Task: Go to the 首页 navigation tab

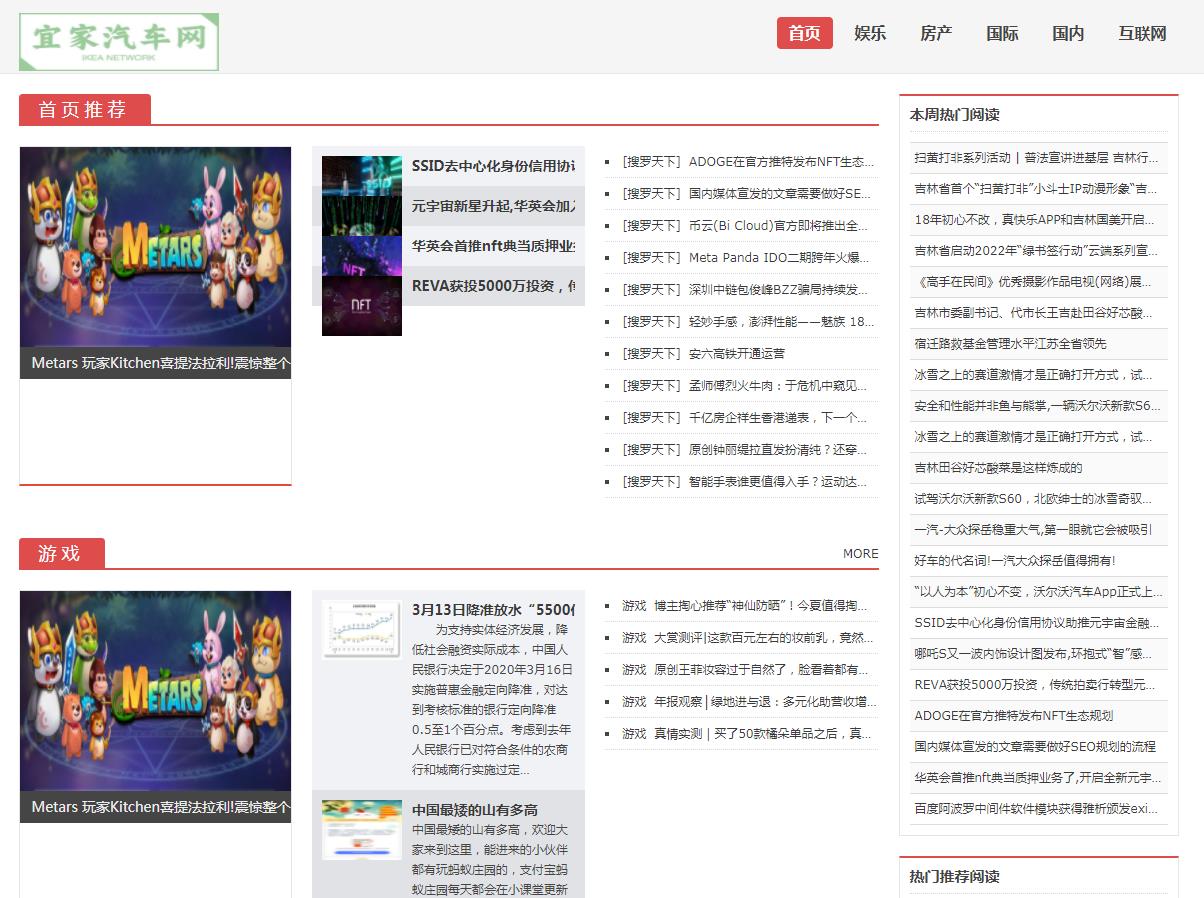Action: [805, 33]
